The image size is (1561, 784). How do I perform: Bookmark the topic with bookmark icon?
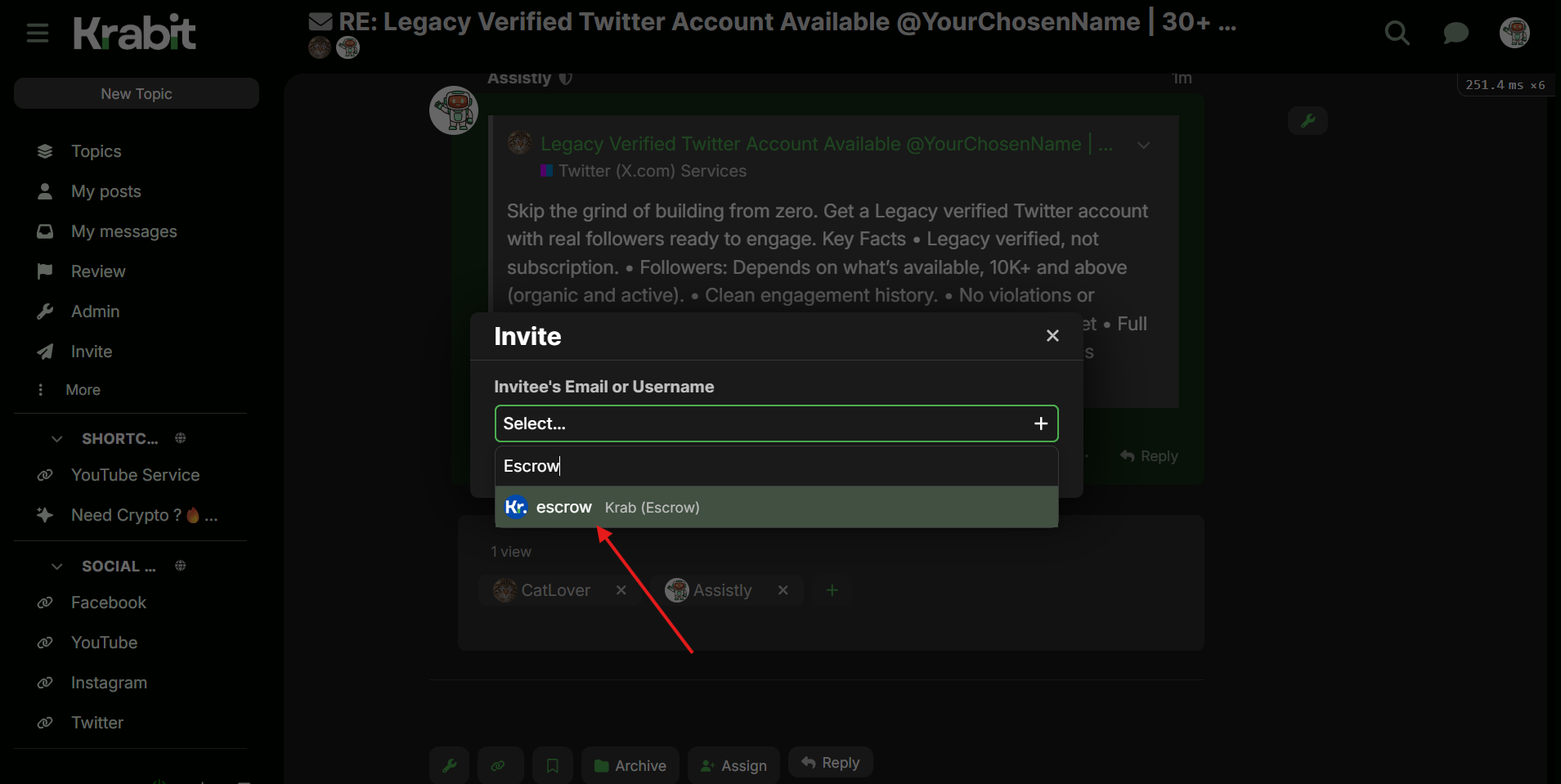click(x=553, y=766)
